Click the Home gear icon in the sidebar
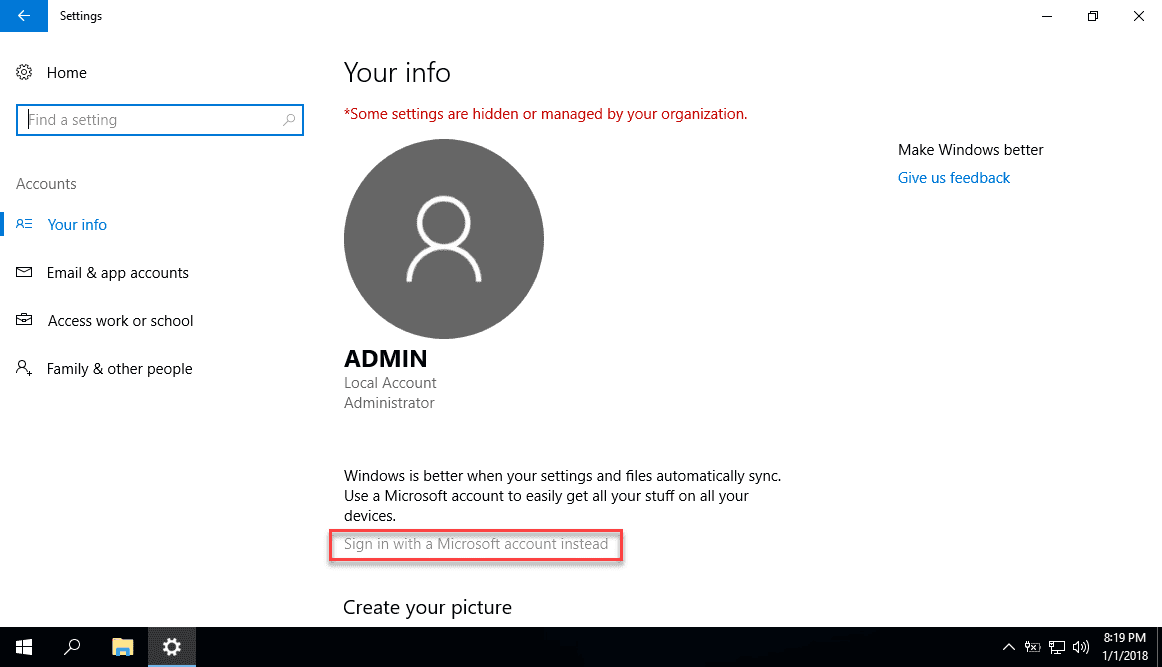Viewport: 1162px width, 667px height. pyautogui.click(x=23, y=72)
